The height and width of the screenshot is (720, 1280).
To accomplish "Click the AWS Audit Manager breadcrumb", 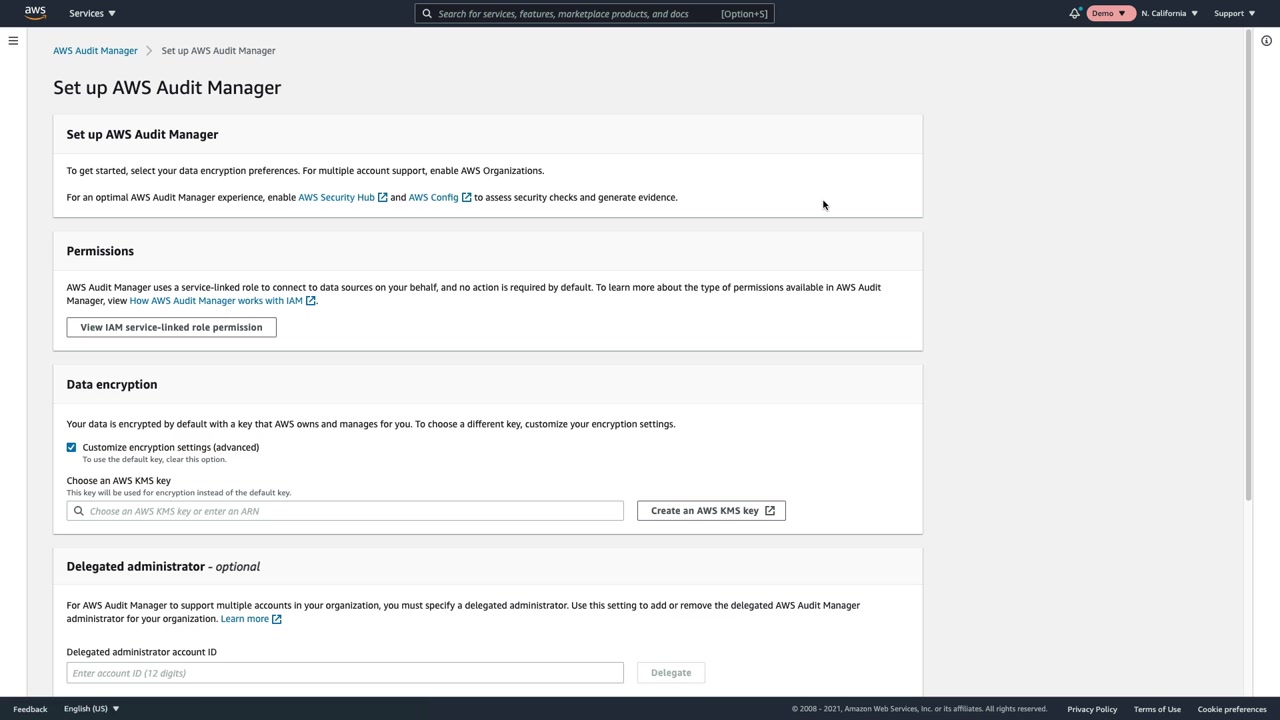I will click(95, 51).
